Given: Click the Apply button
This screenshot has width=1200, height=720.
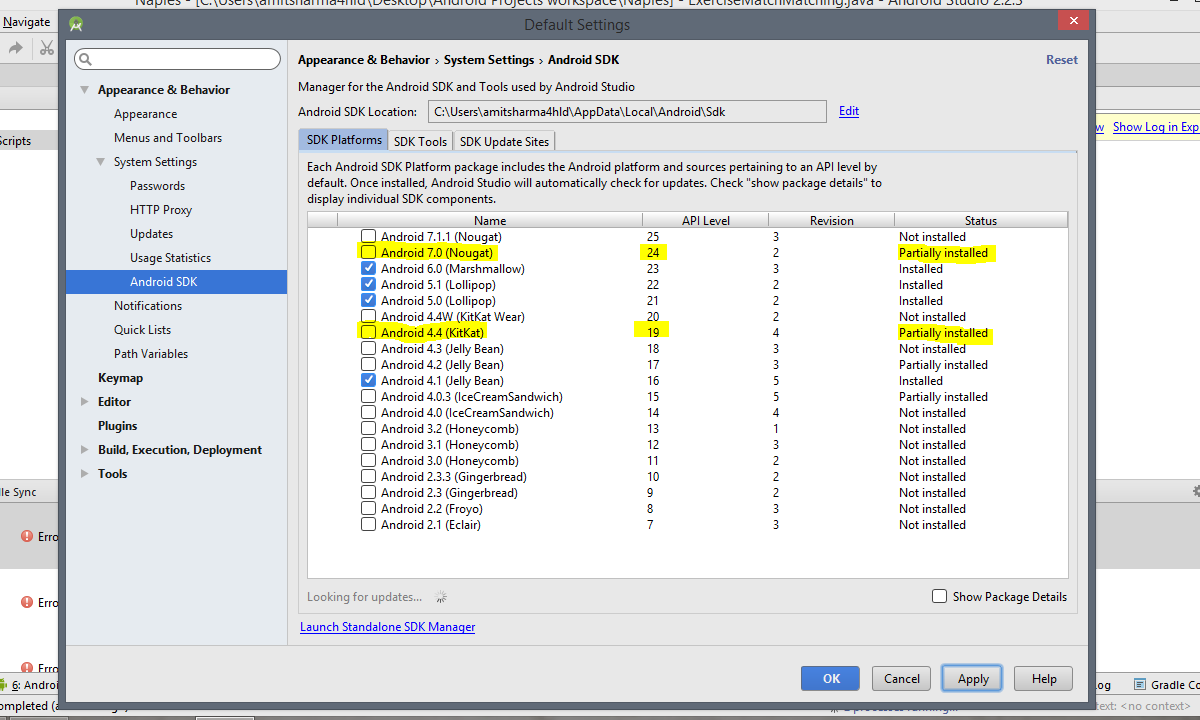Looking at the screenshot, I should pyautogui.click(x=972, y=678).
